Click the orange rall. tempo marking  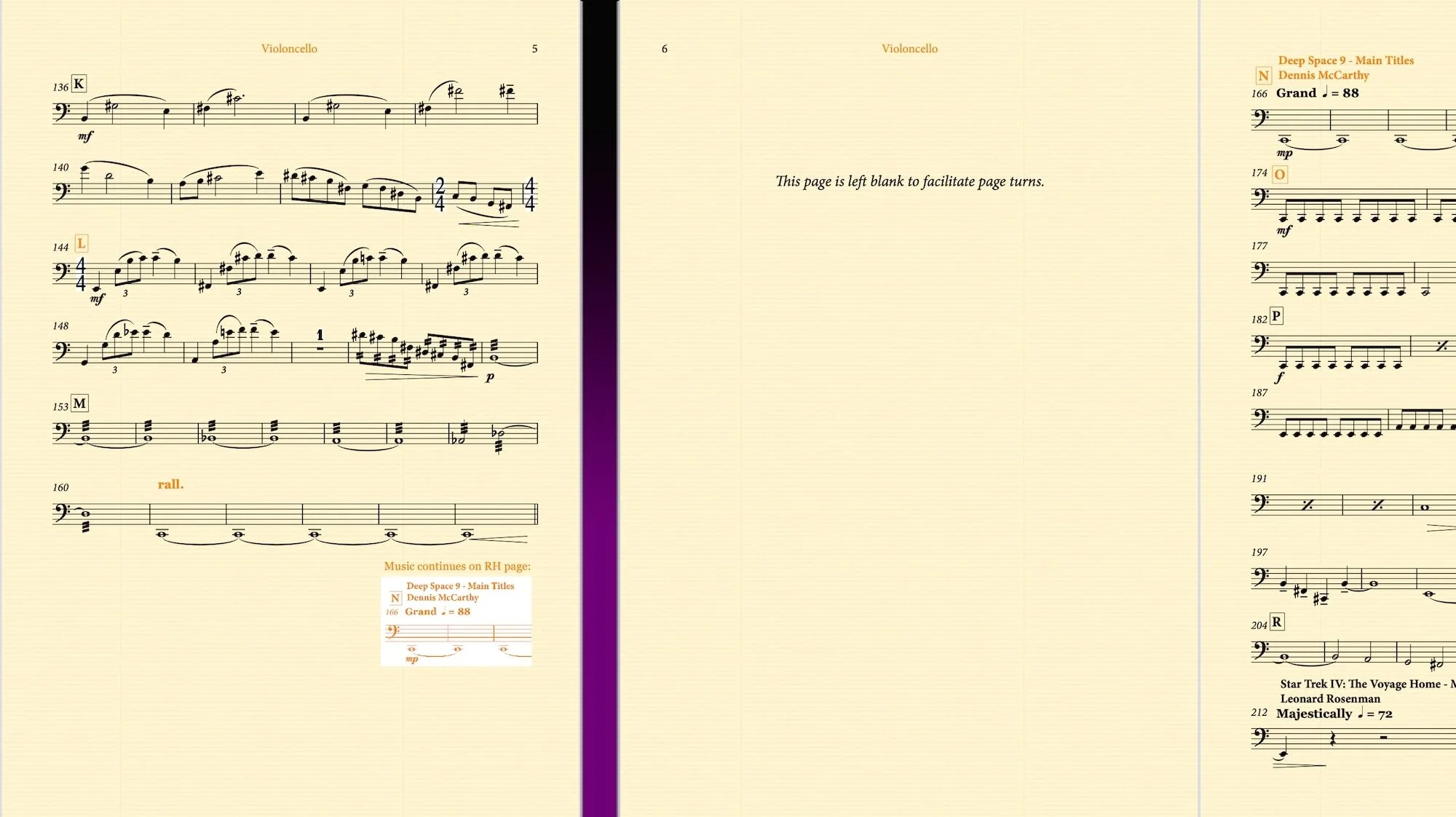pos(170,484)
